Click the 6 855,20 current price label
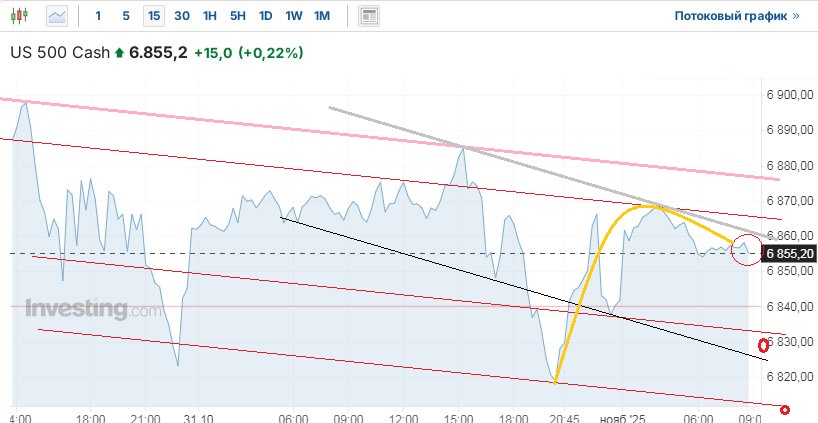This screenshot has height=423, width=818. pos(791,254)
